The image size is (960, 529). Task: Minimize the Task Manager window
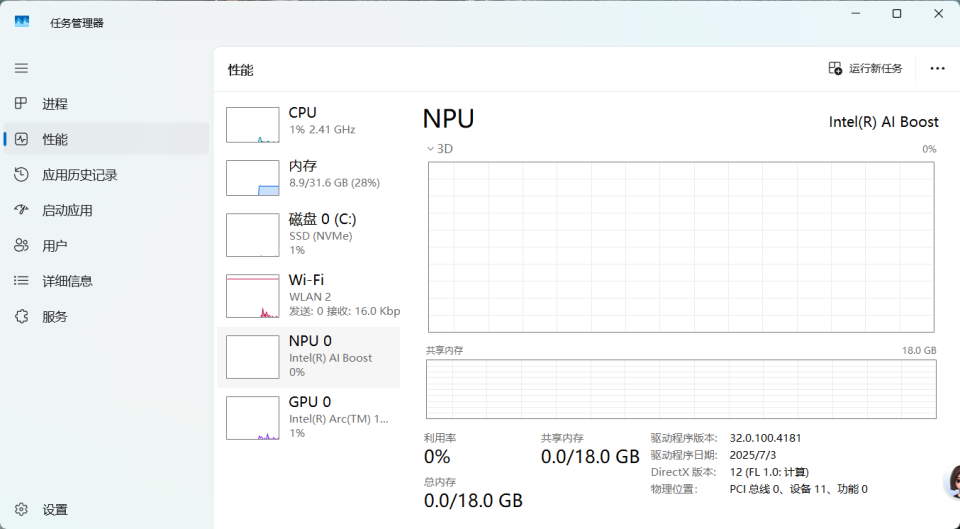tap(856, 13)
